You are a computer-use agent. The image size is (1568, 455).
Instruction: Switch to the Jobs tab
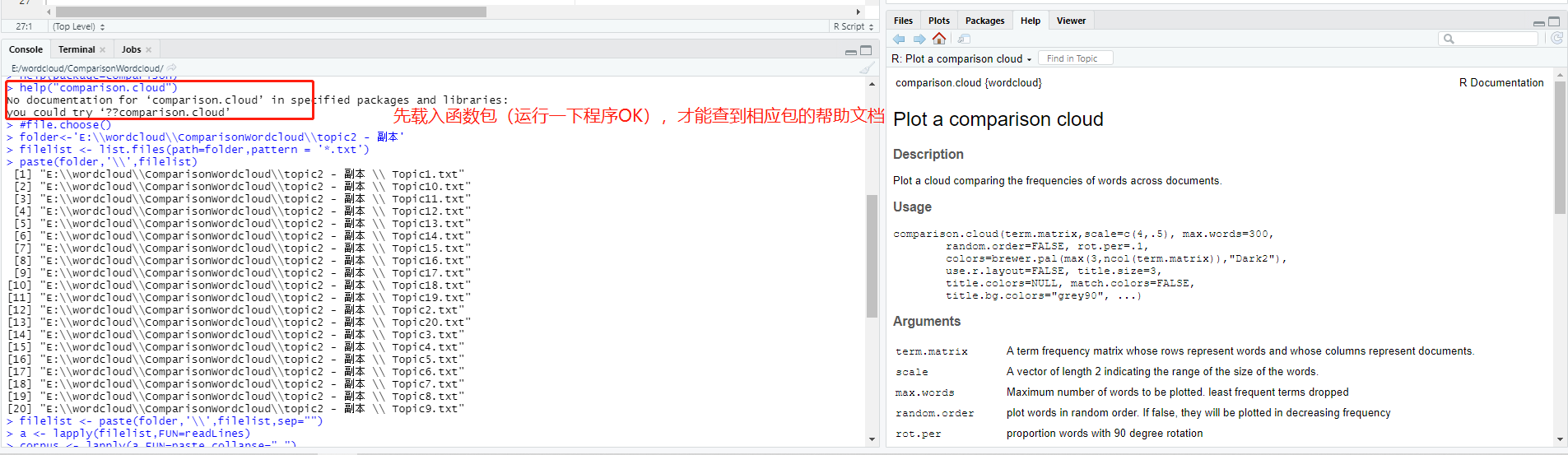[x=132, y=49]
